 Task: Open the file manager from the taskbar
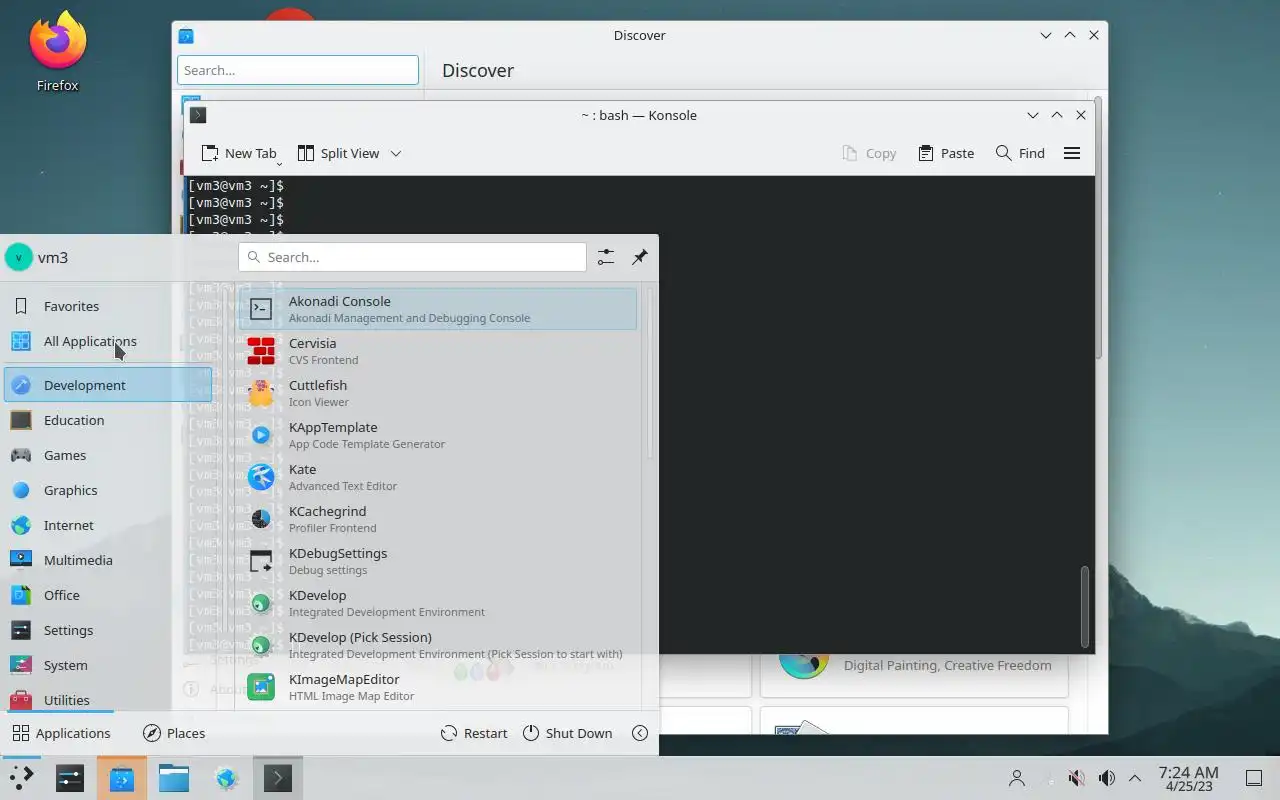pos(174,778)
